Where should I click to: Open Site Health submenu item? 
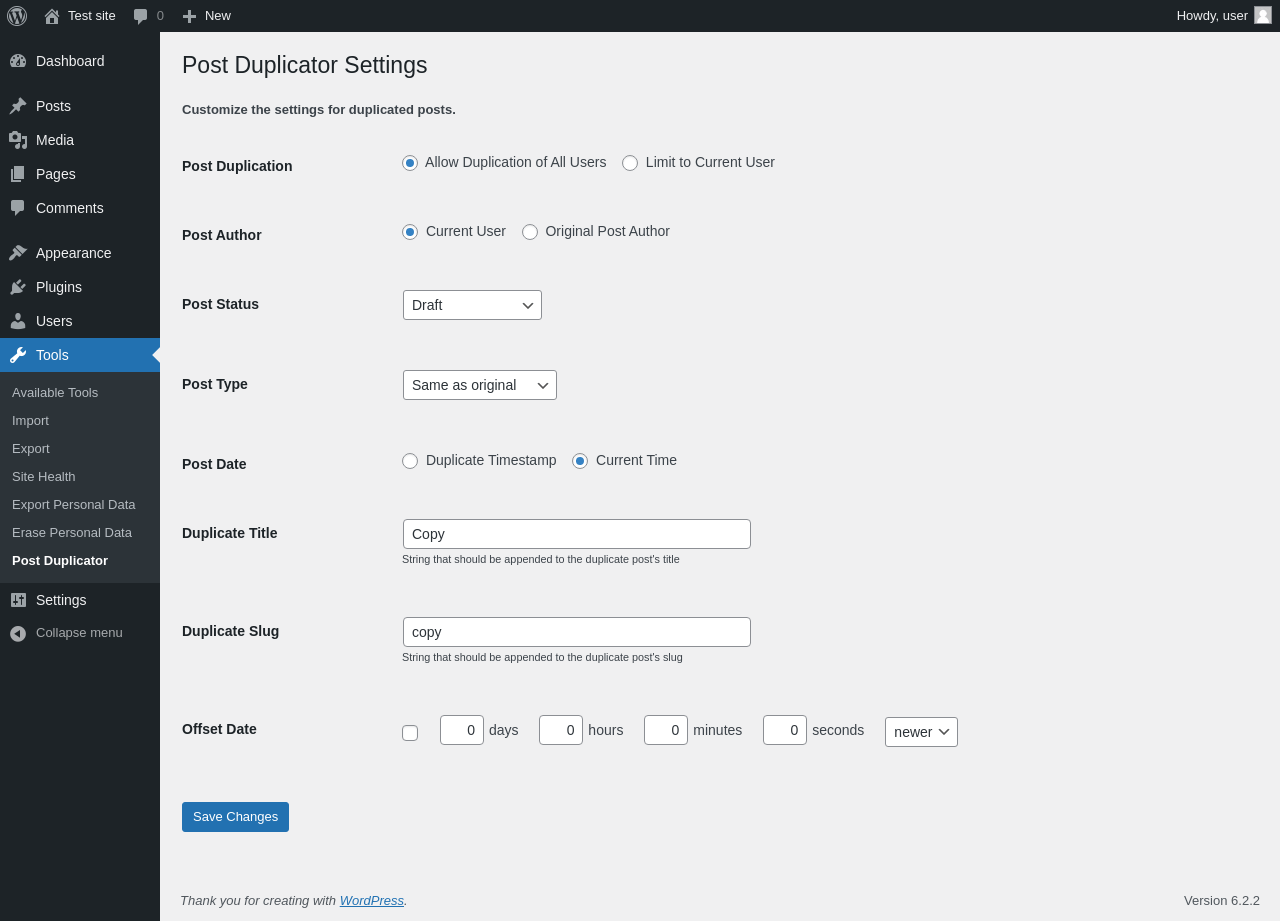coord(44,477)
